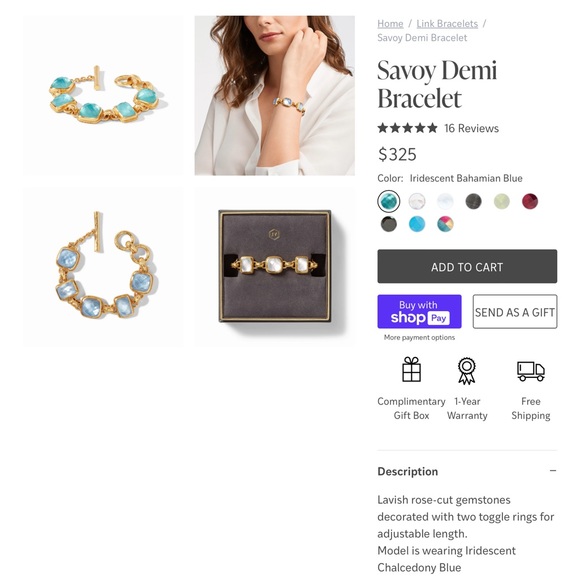
Task: Open Link Bracelets breadcrumb
Action: tap(447, 24)
